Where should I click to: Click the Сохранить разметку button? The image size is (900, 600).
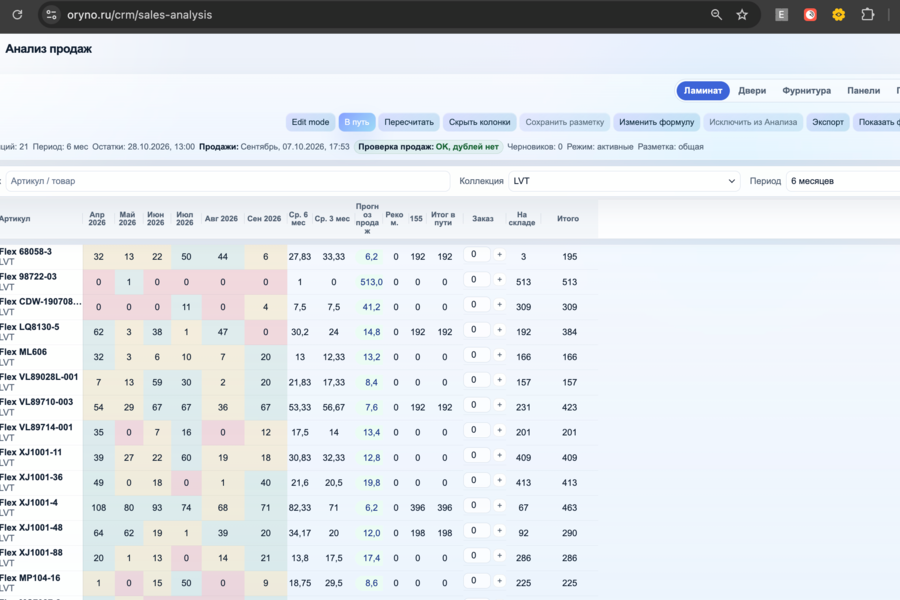565,122
